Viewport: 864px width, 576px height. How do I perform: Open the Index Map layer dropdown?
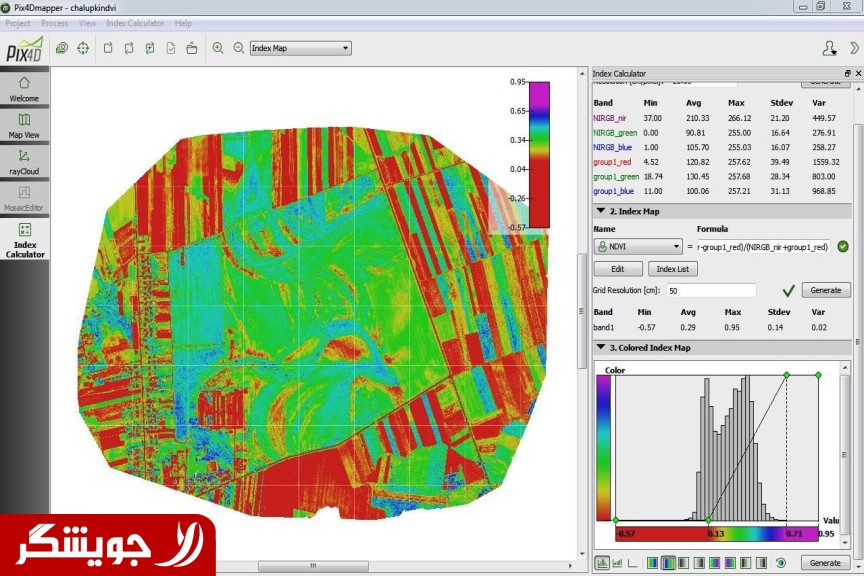pos(300,48)
